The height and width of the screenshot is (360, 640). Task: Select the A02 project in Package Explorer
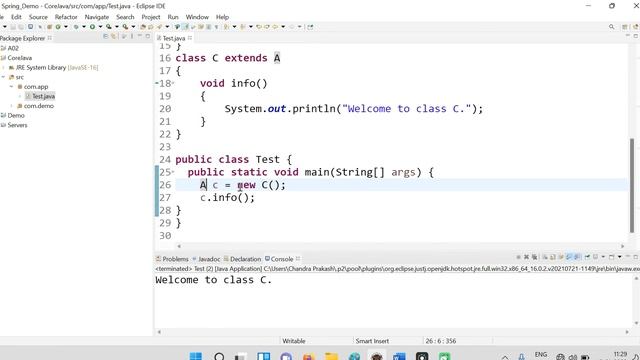tap(10, 48)
